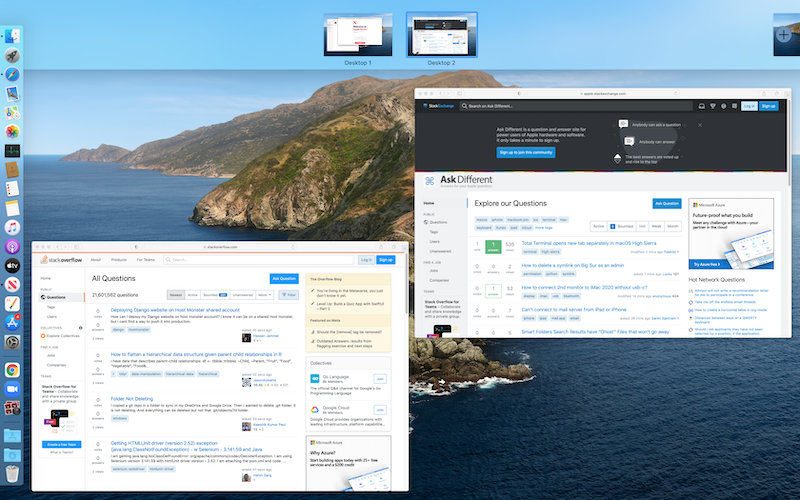Viewport: 800px width, 500px height.
Task: Open How to delete a symlink question
Action: (572, 265)
